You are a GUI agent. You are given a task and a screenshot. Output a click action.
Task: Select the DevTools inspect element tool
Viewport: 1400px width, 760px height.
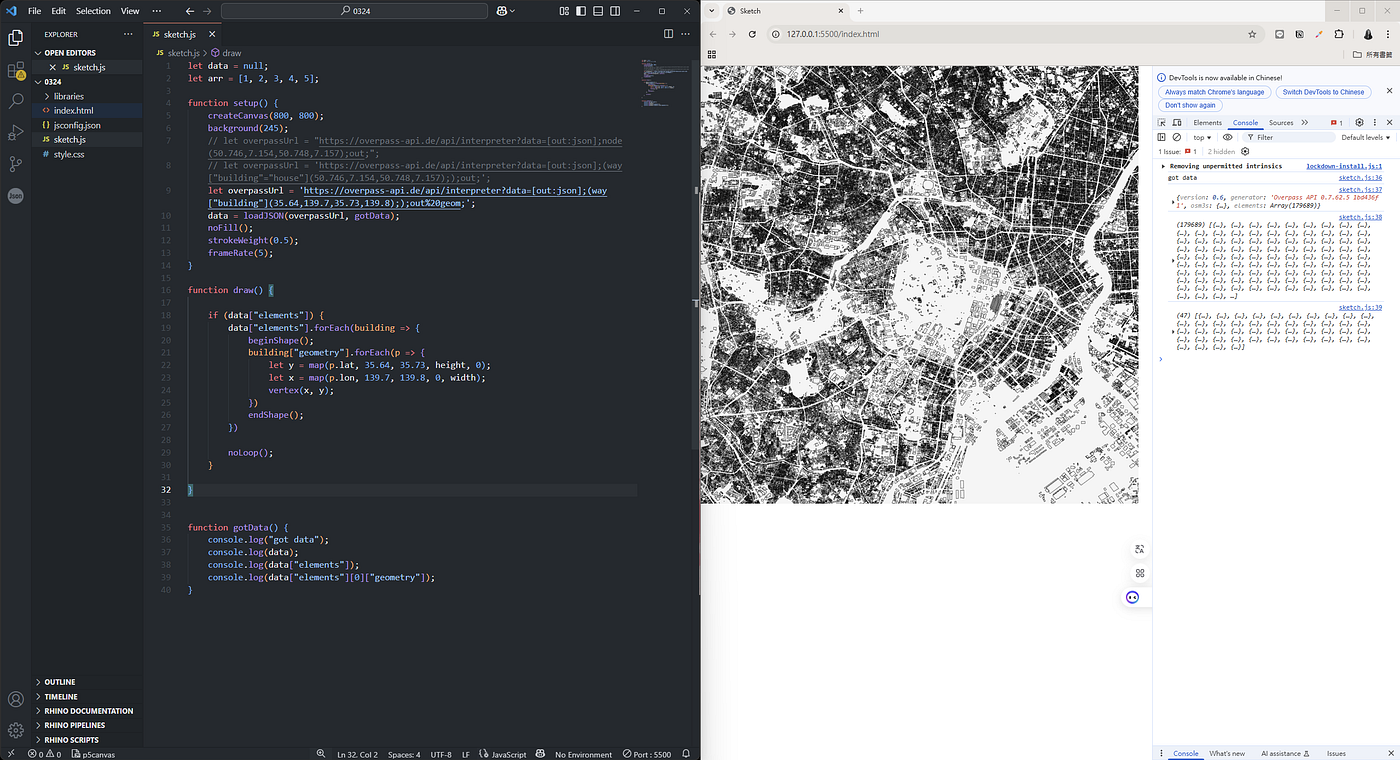pos(1162,122)
